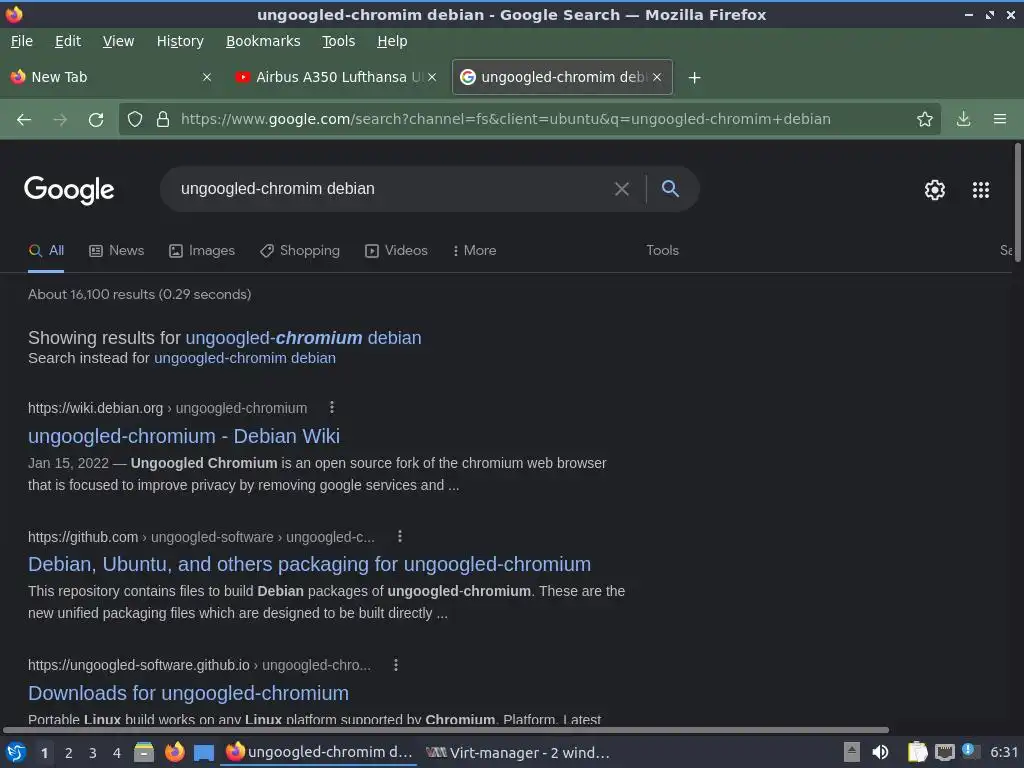Viewport: 1024px width, 768px height.
Task: Reload the current page
Action: pos(96,120)
